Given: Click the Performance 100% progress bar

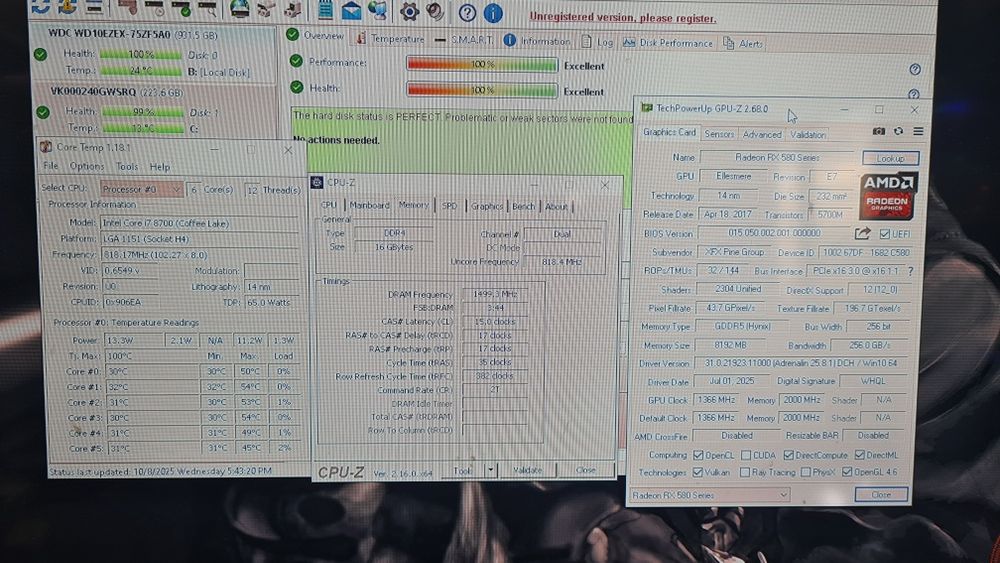Looking at the screenshot, I should coord(482,64).
